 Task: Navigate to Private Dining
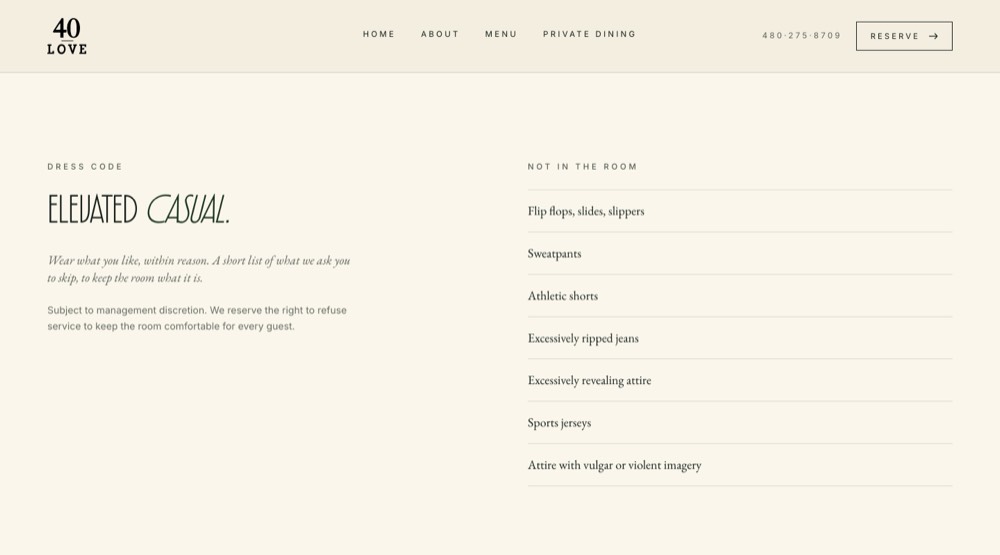(589, 34)
